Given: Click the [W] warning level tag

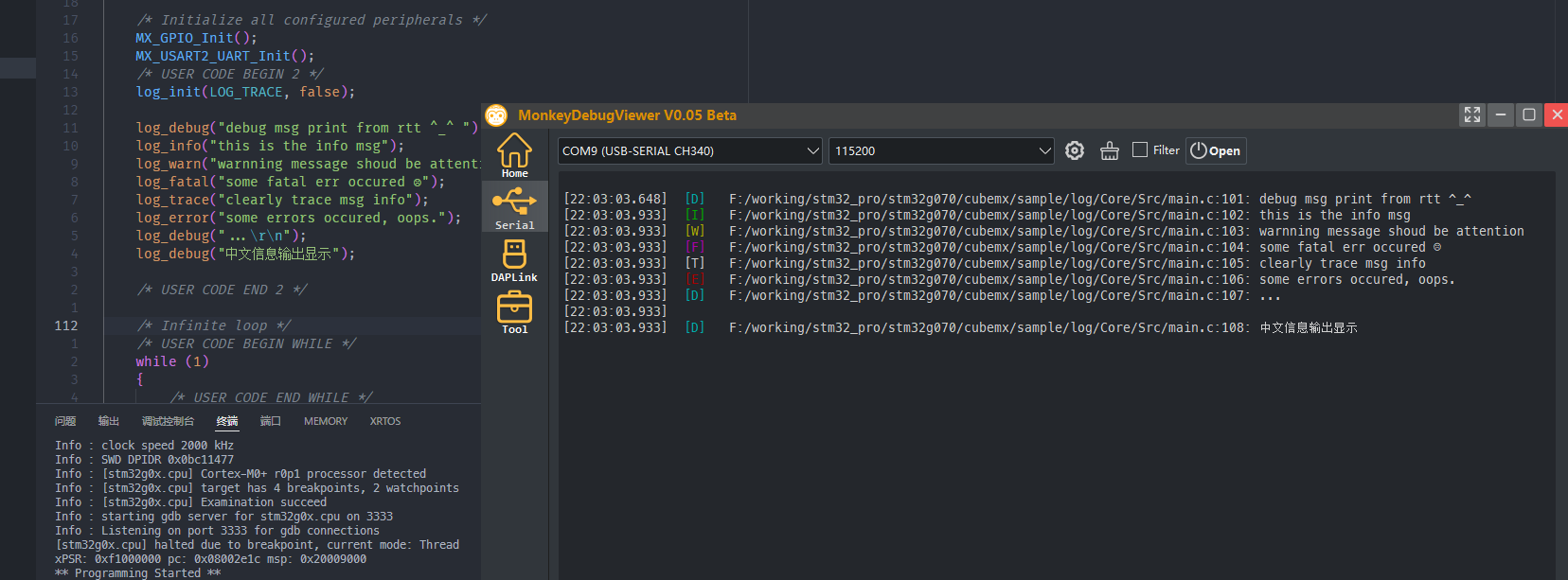Looking at the screenshot, I should pyautogui.click(x=695, y=231).
